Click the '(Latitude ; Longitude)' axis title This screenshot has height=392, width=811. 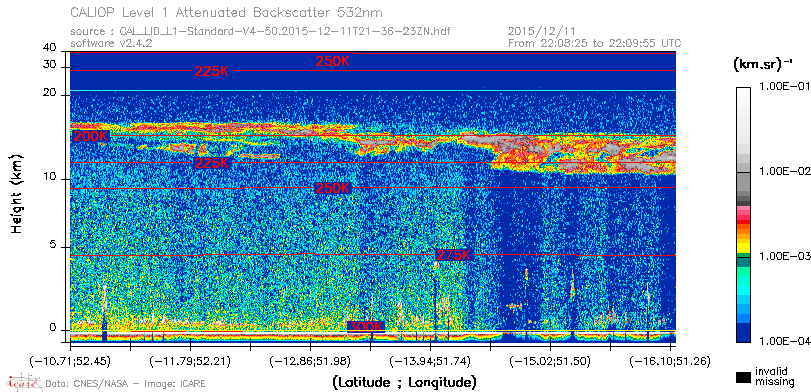click(x=404, y=382)
